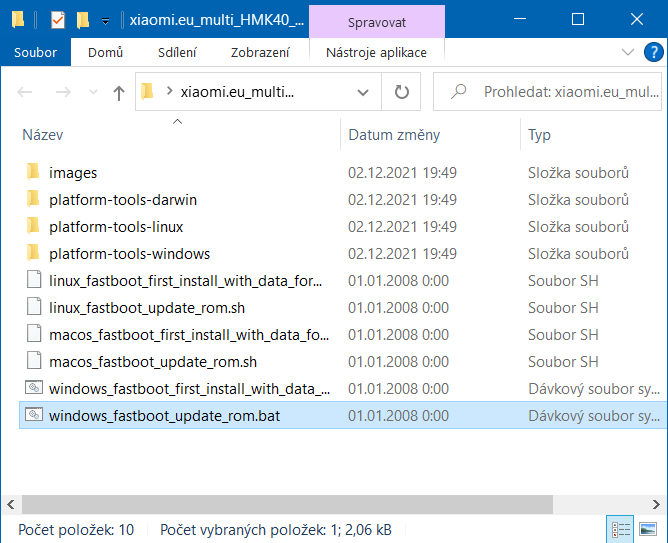The image size is (668, 543).
Task: Switch to large thumbnails view layout
Action: tap(648, 529)
